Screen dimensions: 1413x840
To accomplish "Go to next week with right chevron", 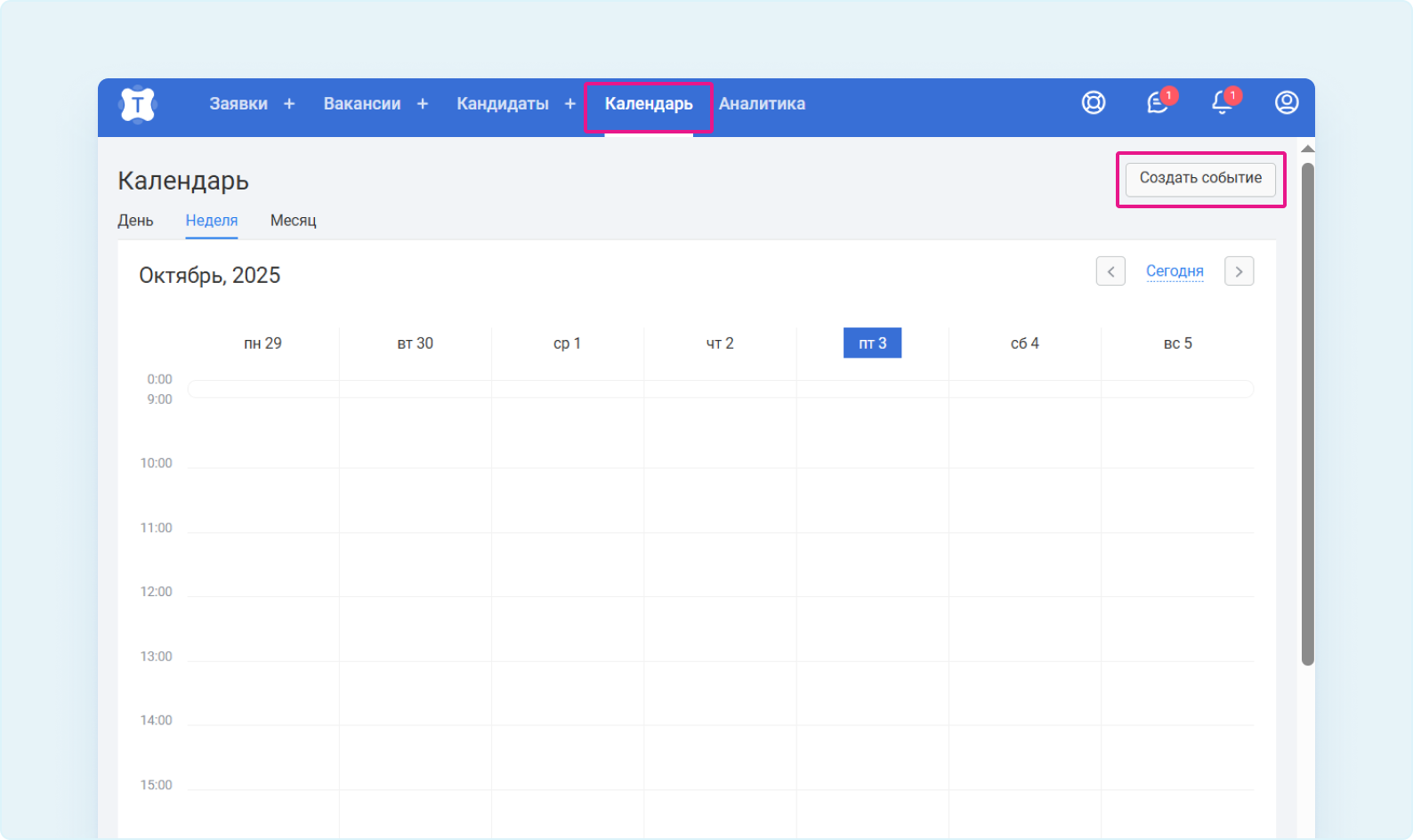I will [1239, 271].
